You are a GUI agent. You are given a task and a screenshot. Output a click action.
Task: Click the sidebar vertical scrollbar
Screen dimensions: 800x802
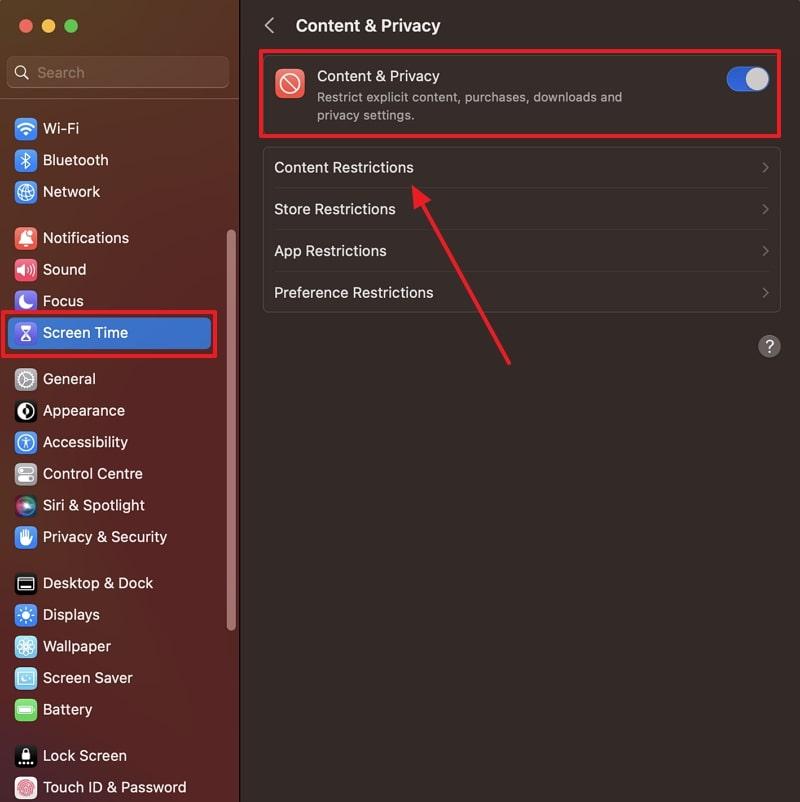pos(231,430)
